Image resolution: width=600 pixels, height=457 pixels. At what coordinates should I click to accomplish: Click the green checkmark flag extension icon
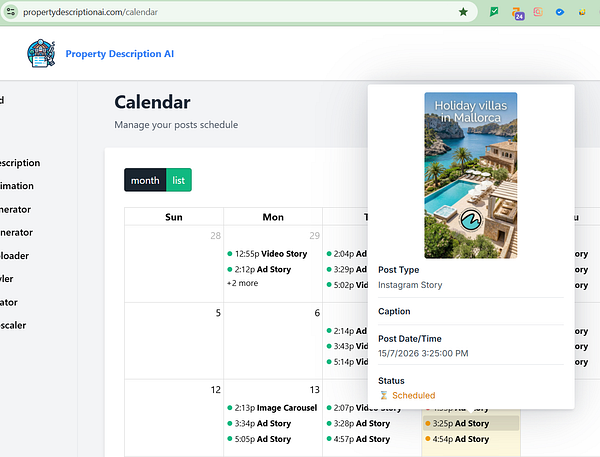tap(494, 12)
